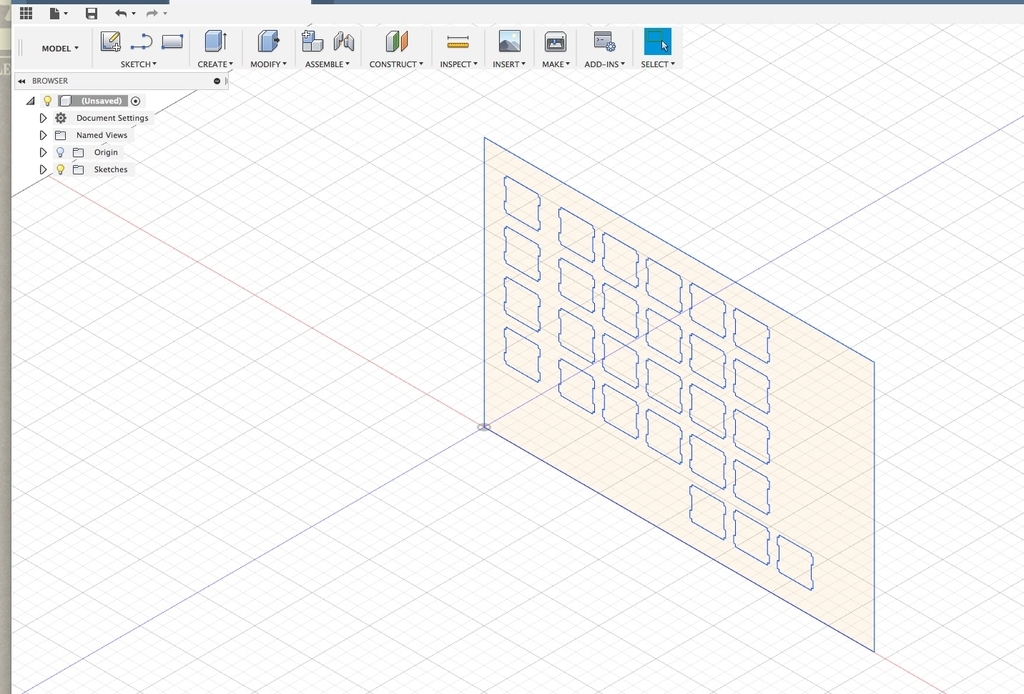Select the Press Pull modify tool
This screenshot has width=1024, height=694.
click(x=268, y=41)
